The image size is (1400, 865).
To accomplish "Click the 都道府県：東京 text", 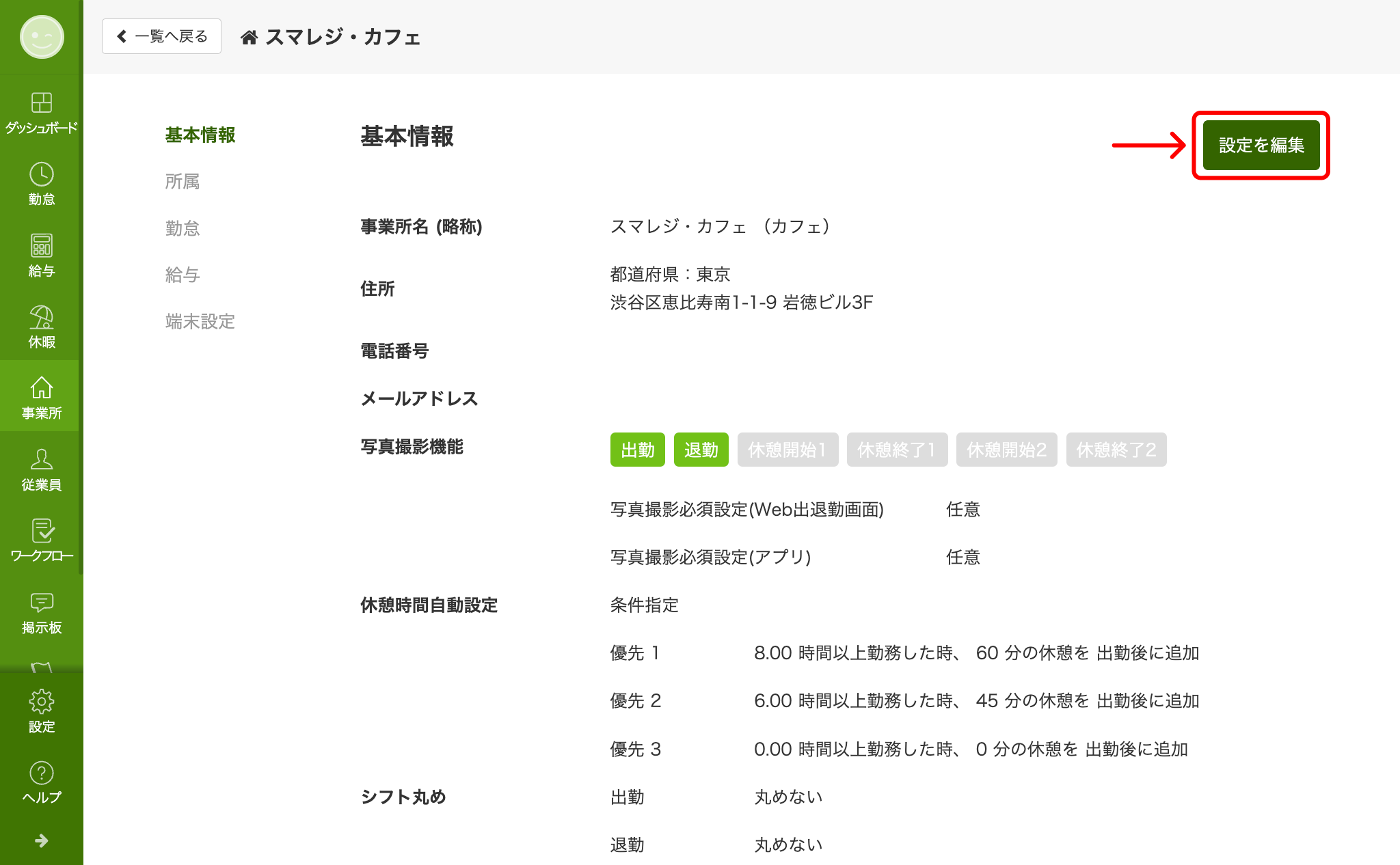I will pos(671,274).
